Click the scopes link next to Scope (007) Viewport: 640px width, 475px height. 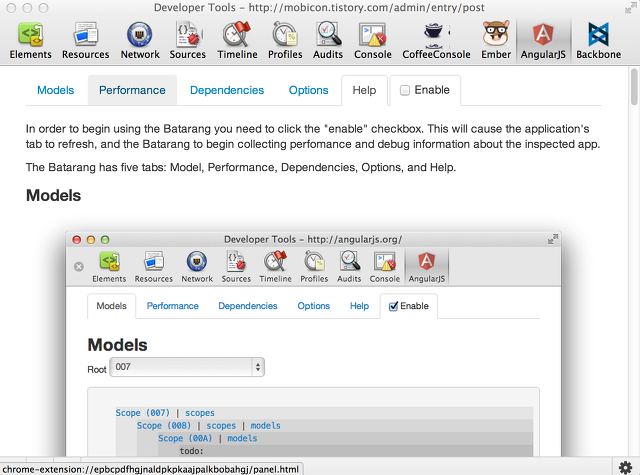[200, 413]
